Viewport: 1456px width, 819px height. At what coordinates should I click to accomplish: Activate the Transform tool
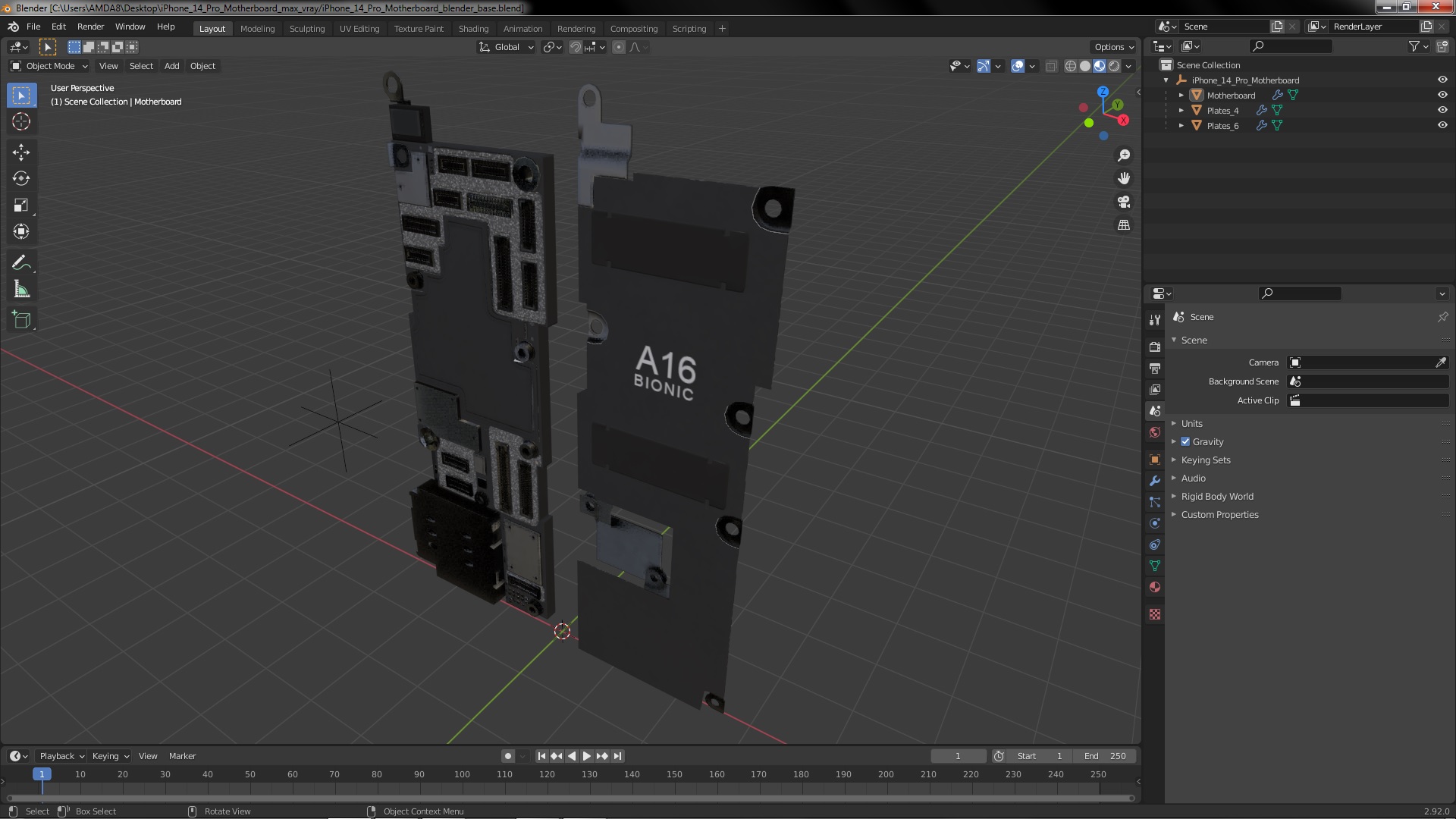tap(21, 232)
